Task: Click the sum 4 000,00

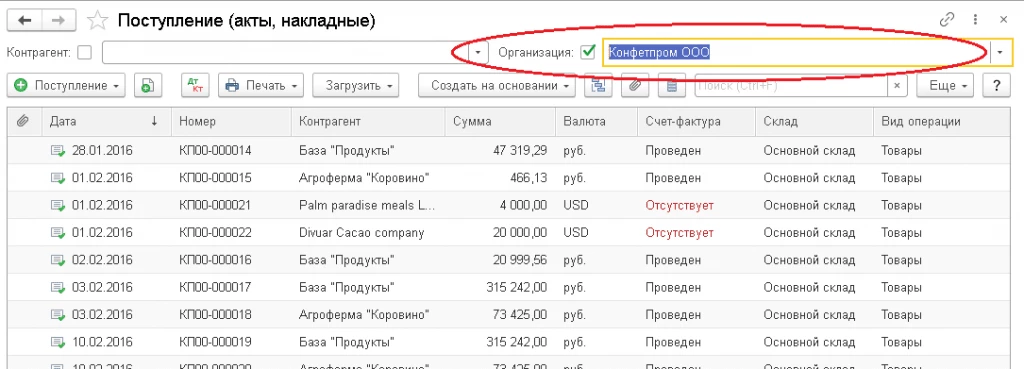Action: pyautogui.click(x=524, y=205)
